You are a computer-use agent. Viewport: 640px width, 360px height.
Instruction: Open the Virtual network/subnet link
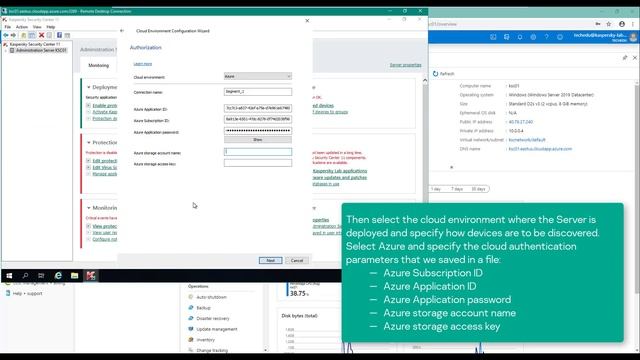click(527, 140)
